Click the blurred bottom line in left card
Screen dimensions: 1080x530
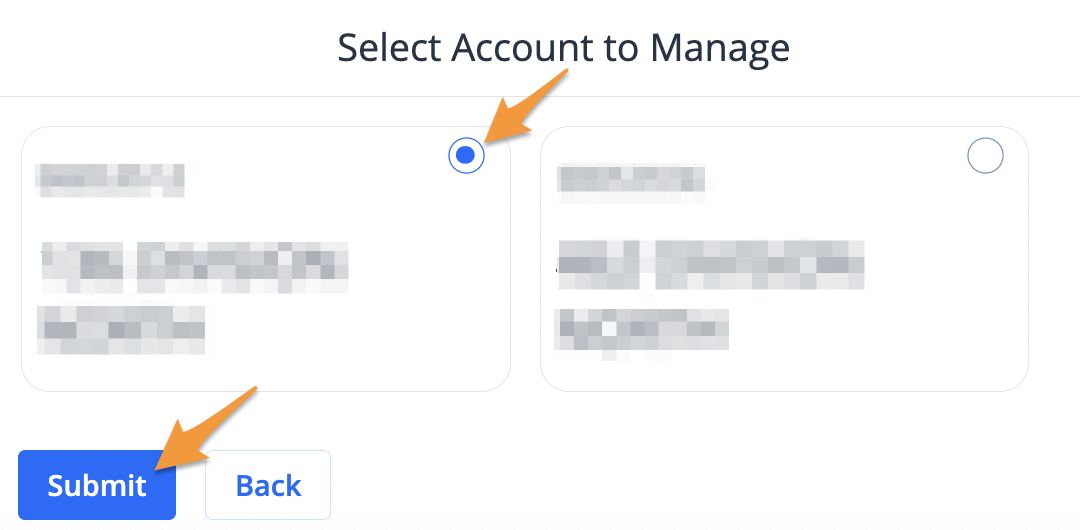coord(121,329)
